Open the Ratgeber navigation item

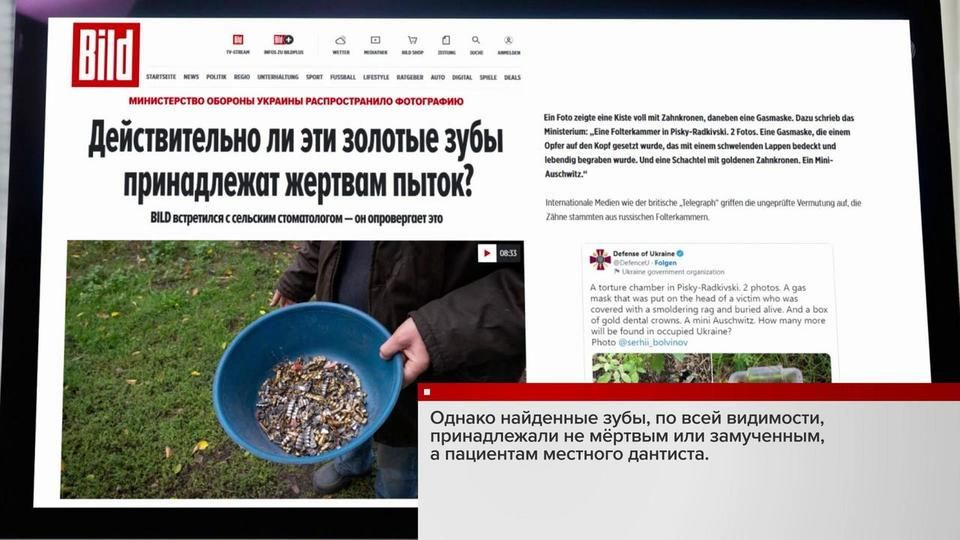pyautogui.click(x=410, y=77)
